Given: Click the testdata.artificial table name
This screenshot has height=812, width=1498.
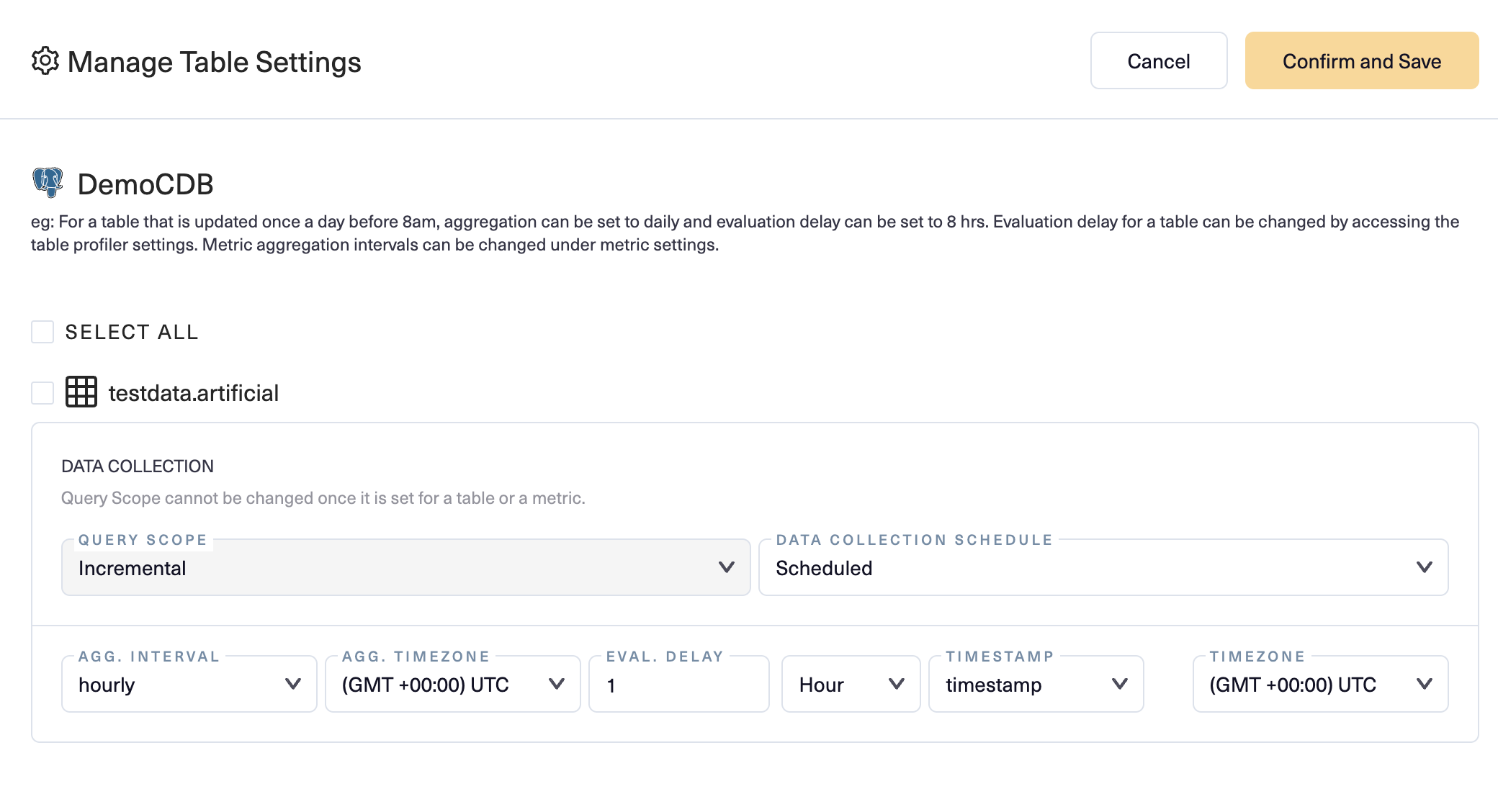Looking at the screenshot, I should (193, 393).
